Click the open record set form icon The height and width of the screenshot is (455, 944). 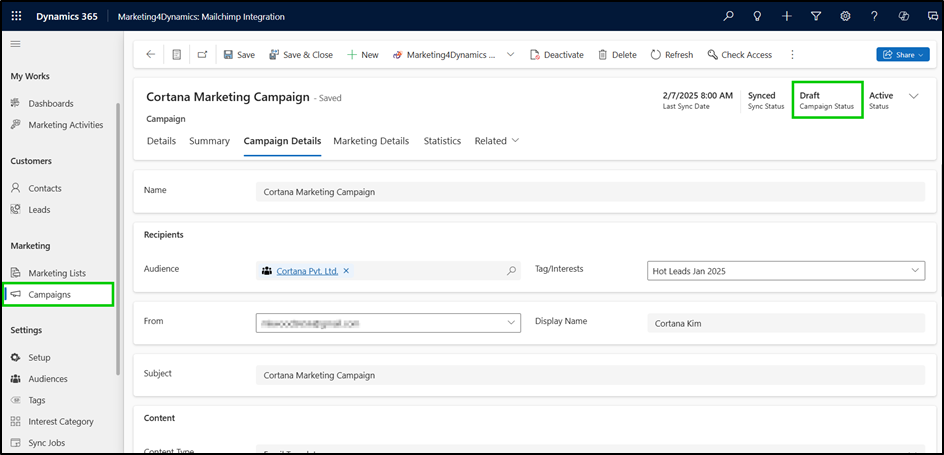176,55
